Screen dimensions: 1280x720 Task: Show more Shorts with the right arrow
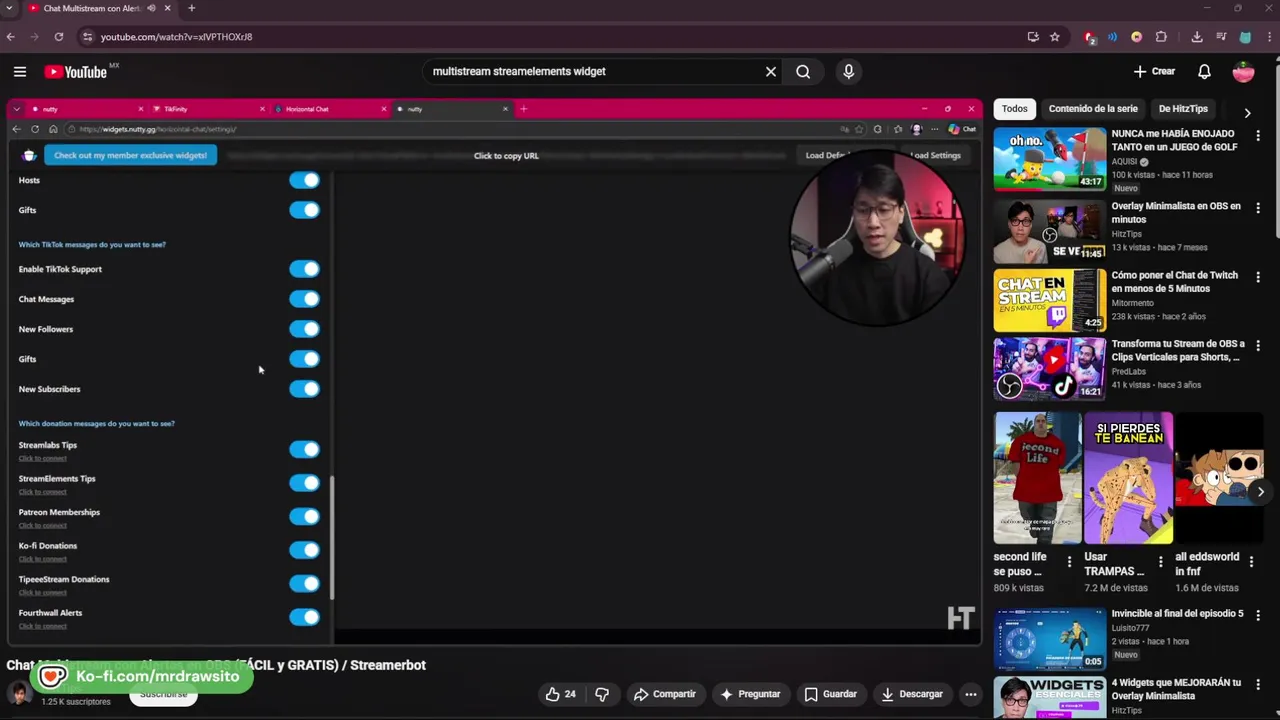[x=1260, y=491]
